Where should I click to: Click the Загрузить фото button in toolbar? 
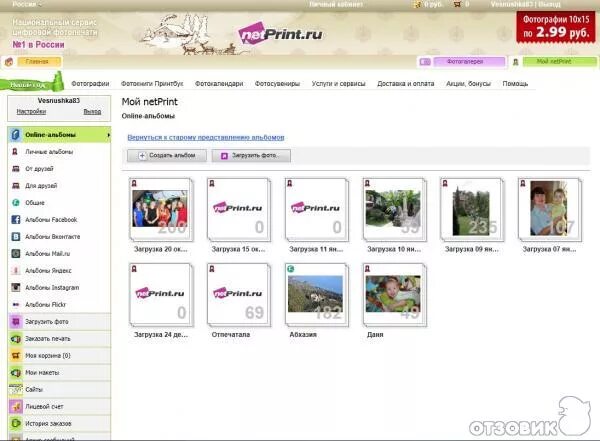(x=251, y=155)
